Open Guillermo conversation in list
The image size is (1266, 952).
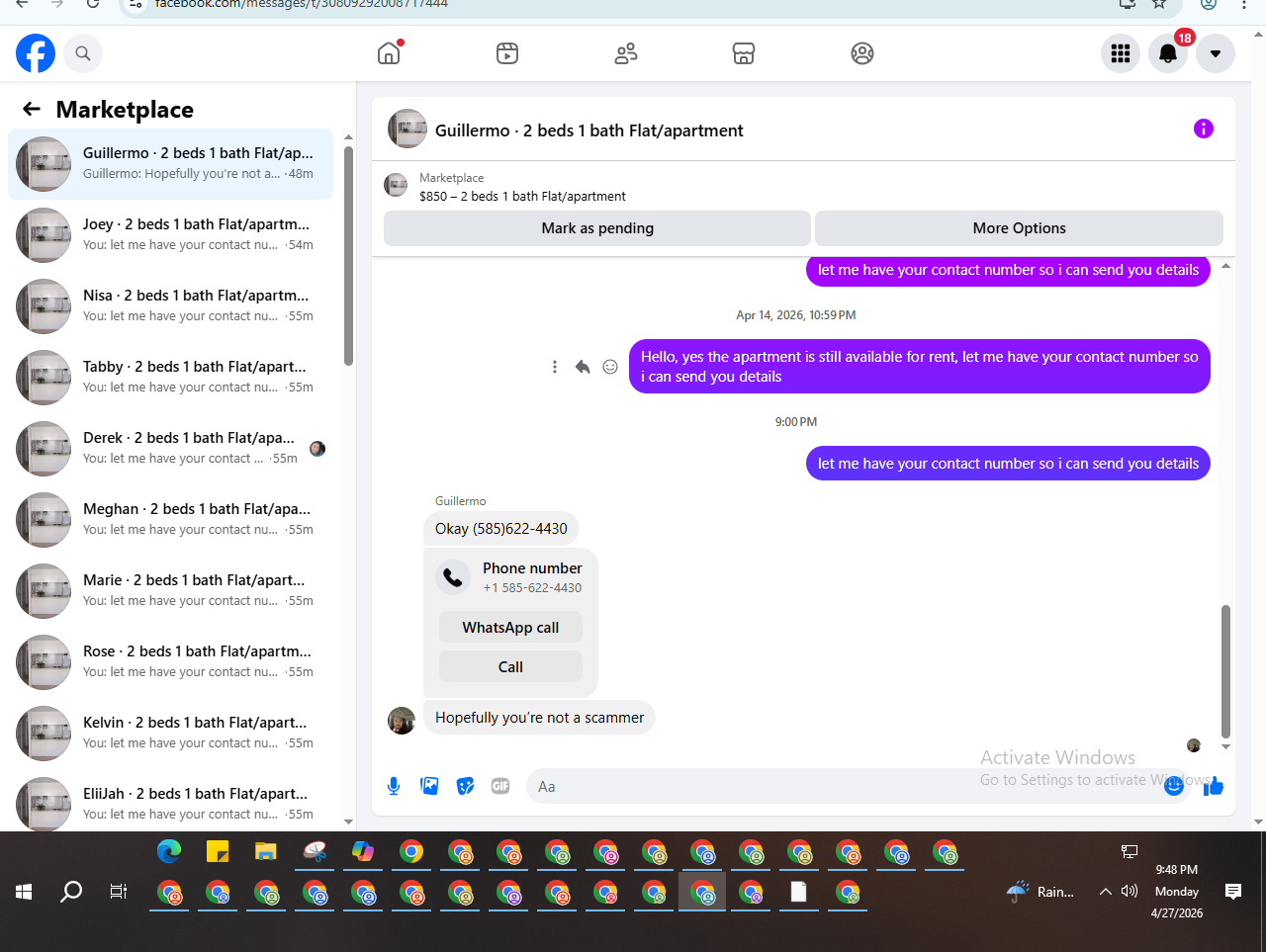[170, 164]
